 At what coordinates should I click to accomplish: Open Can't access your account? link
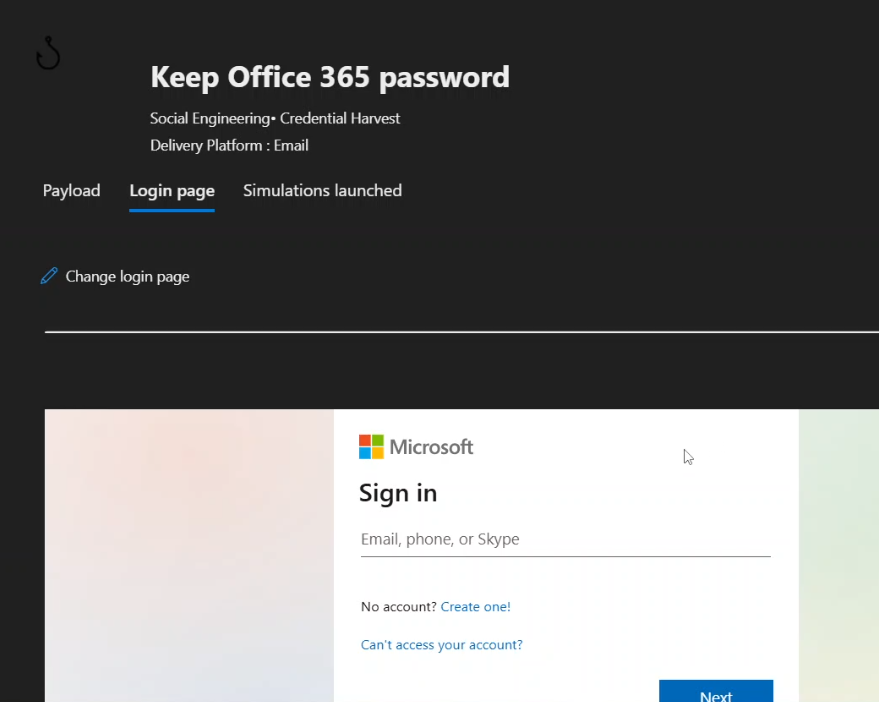pyautogui.click(x=441, y=645)
